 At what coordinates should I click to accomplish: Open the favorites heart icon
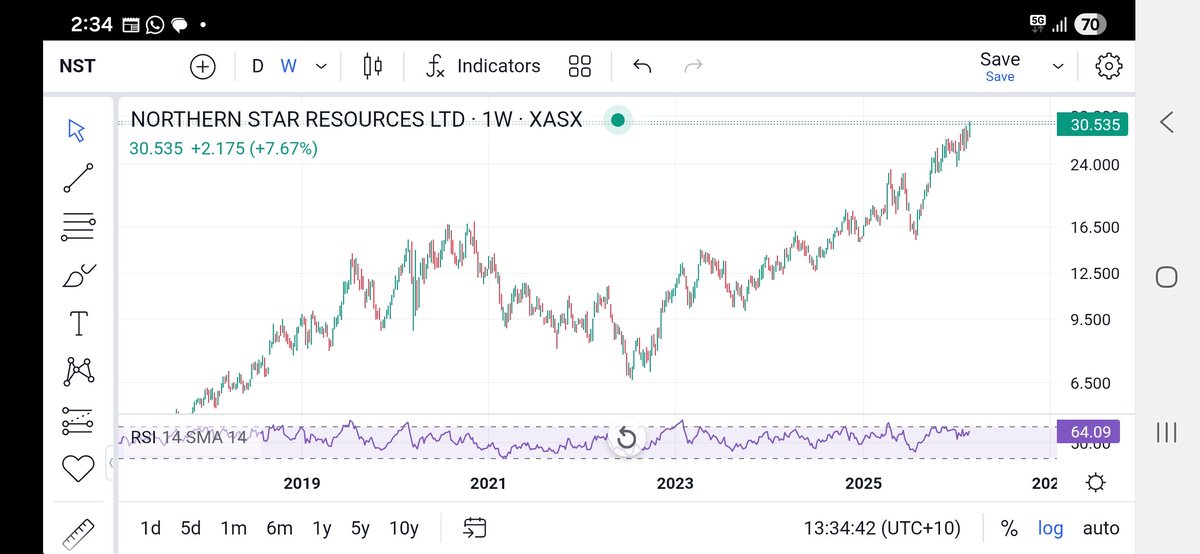click(x=78, y=468)
